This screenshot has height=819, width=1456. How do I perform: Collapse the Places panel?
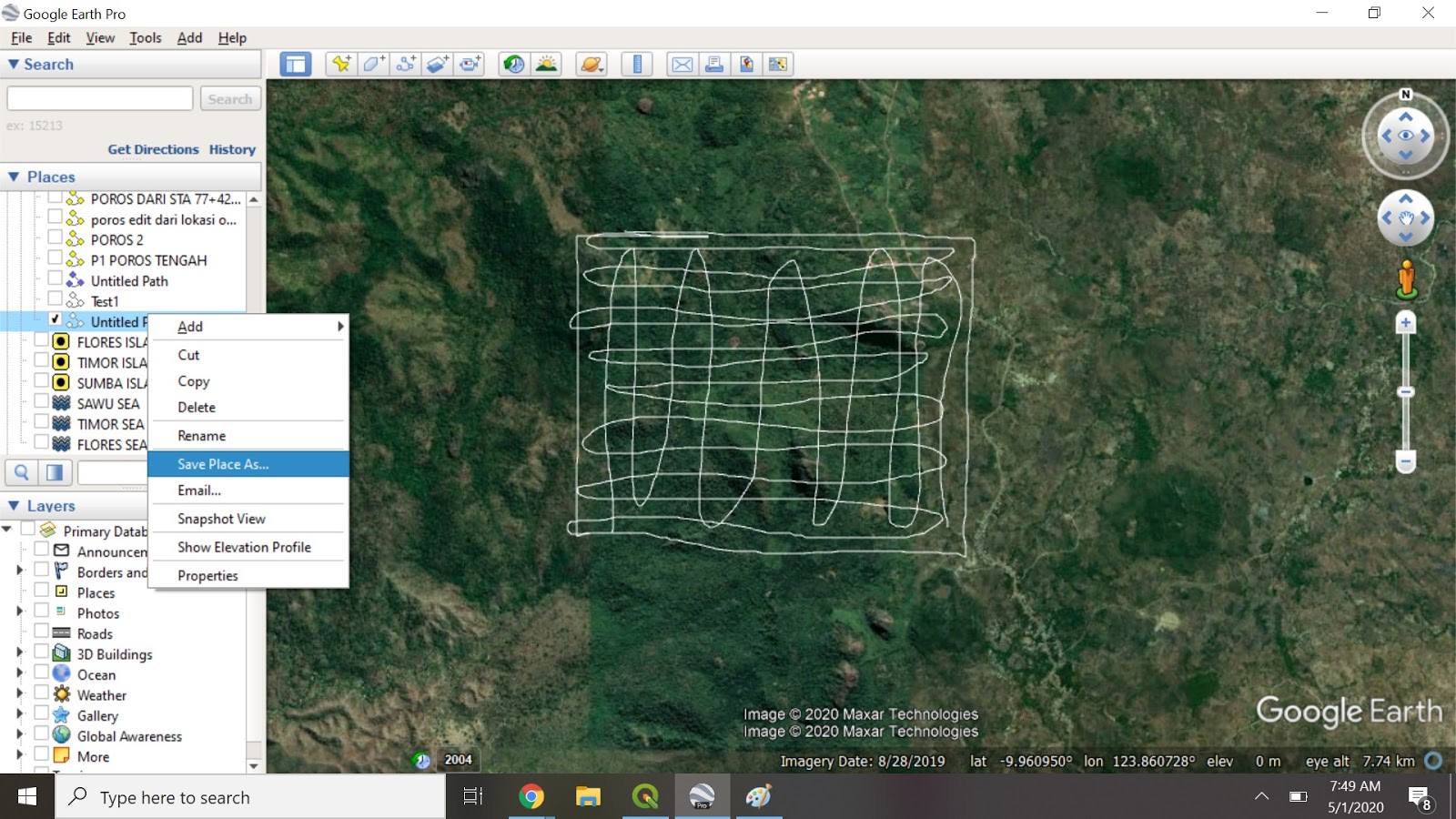(14, 177)
